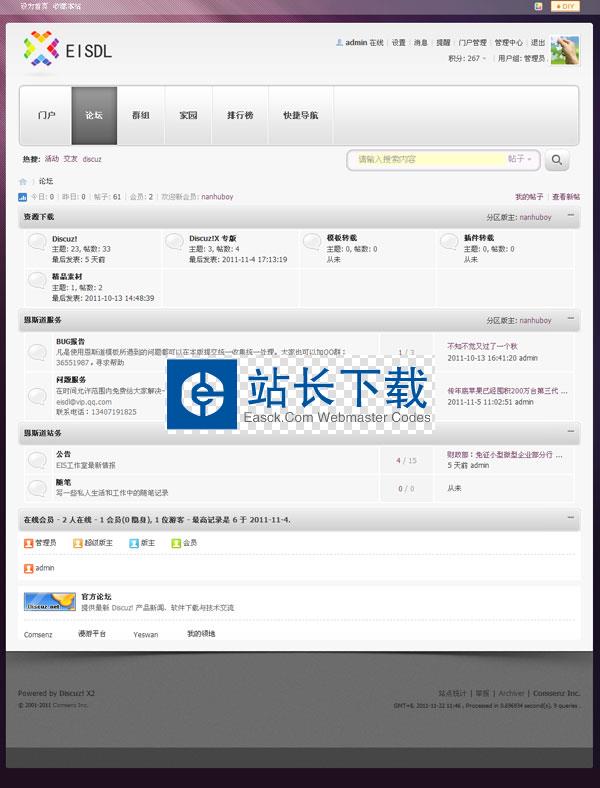This screenshot has height=788, width=600.
Task: Focus the search content input field
Action: 430,159
